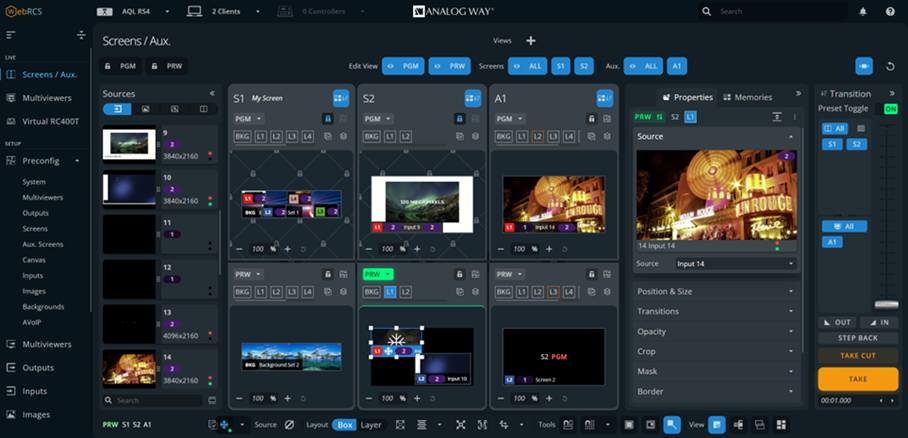The width and height of the screenshot is (908, 438).
Task: Click the clear Source icon in bottom toolbar
Action: (x=289, y=425)
